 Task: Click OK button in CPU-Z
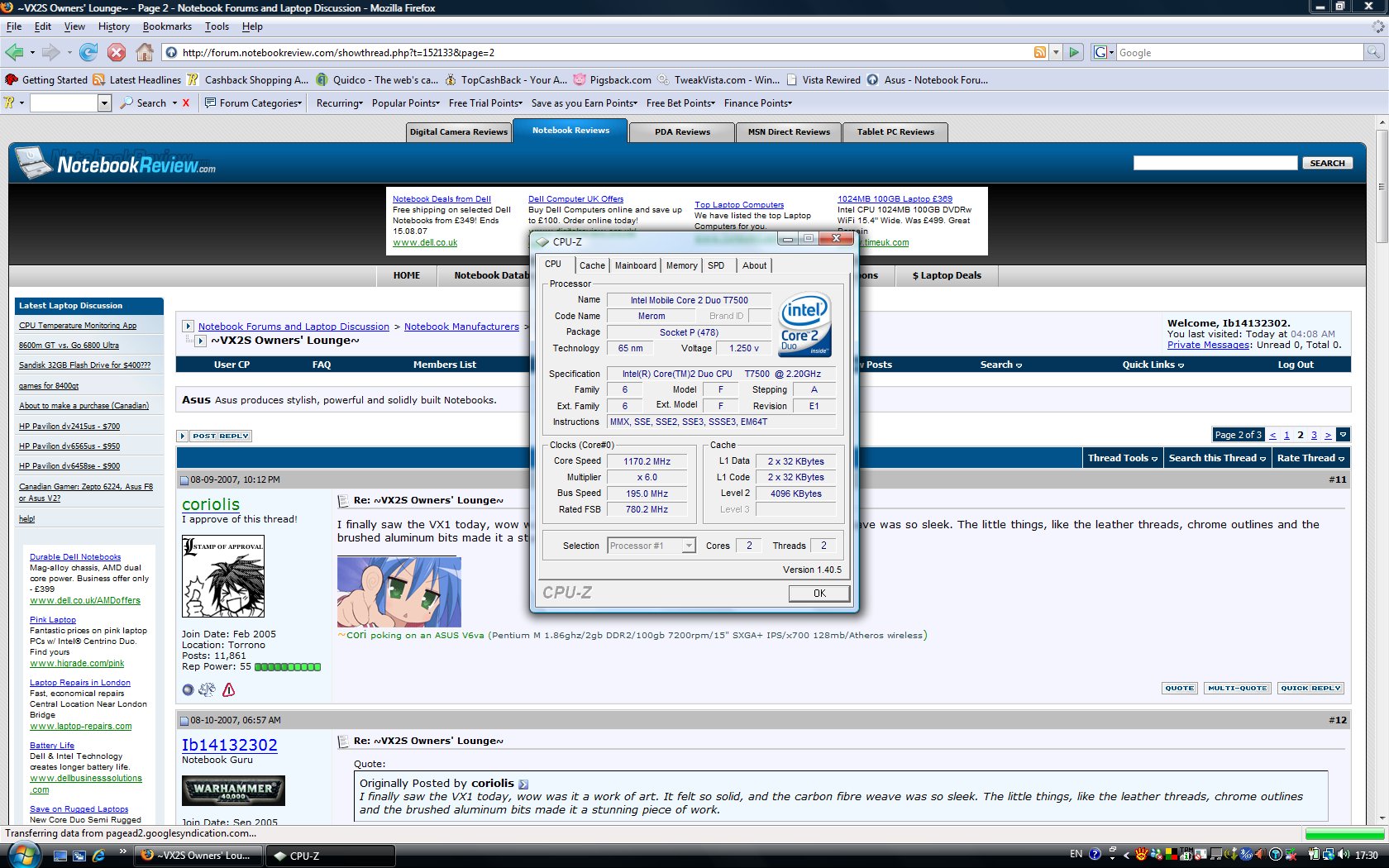pos(819,593)
